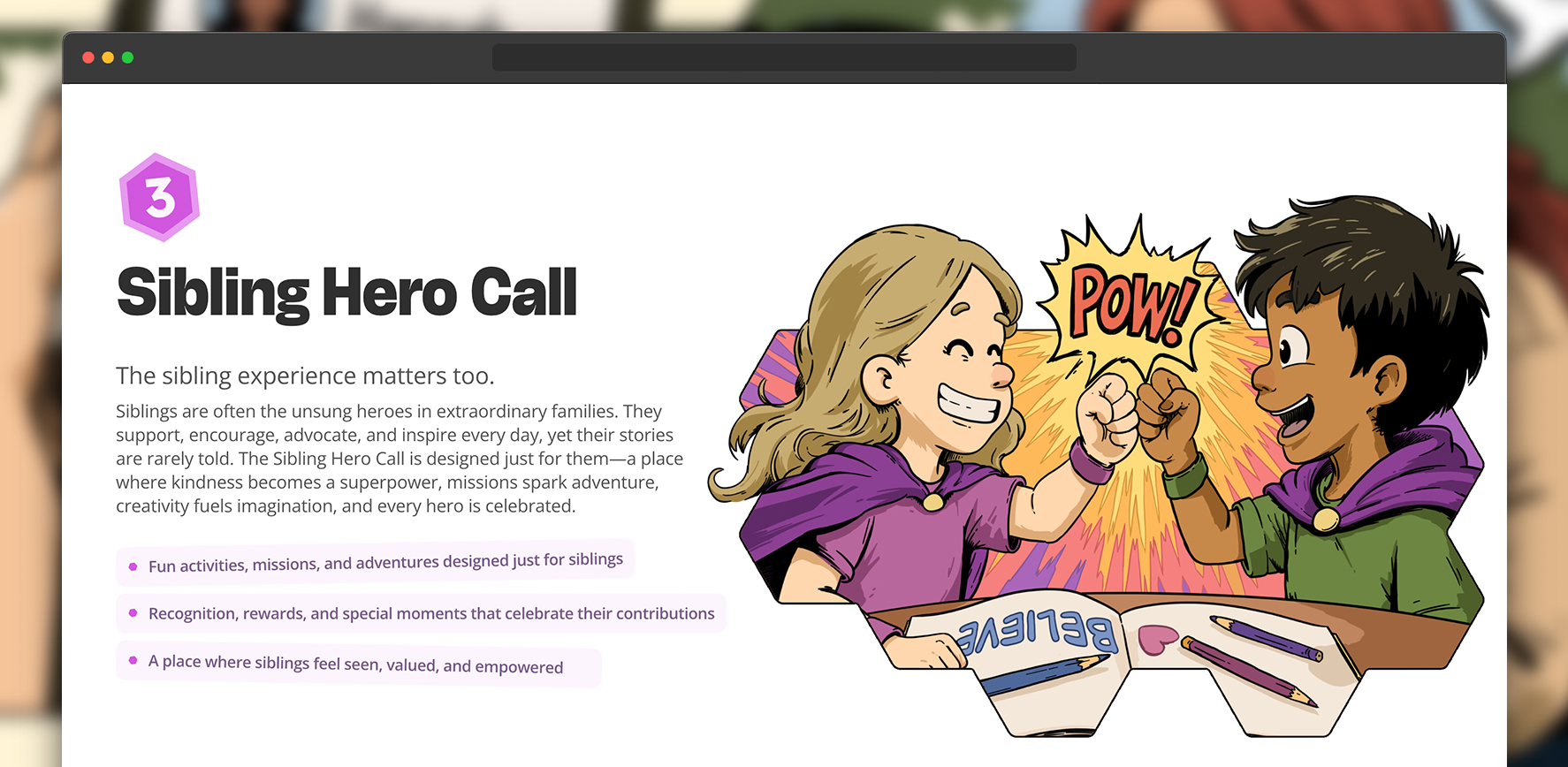This screenshot has width=1568, height=767.
Task: Click "Recognition, rewards, and special moments" list item
Action: click(x=421, y=613)
